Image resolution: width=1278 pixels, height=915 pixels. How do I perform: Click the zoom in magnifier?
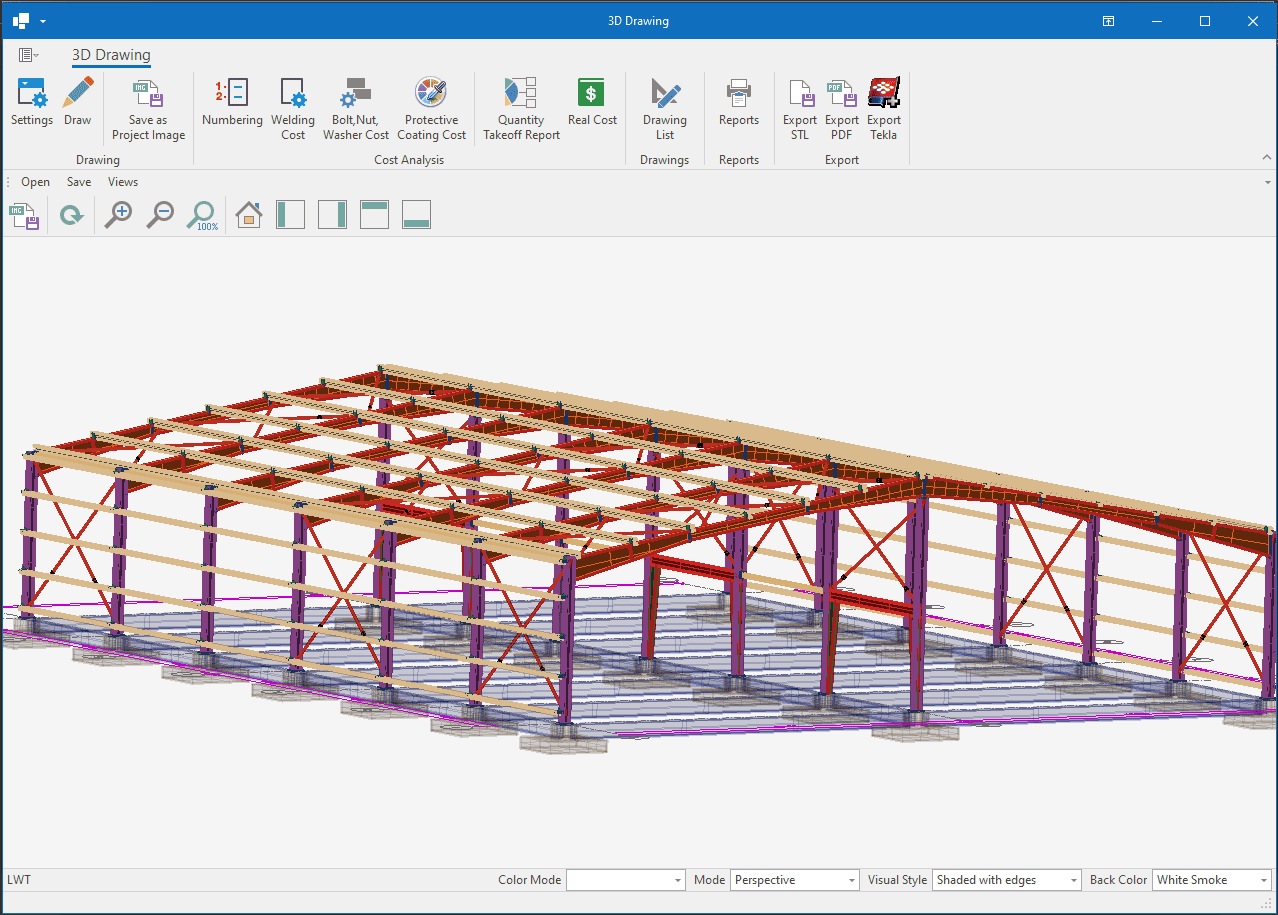(119, 215)
